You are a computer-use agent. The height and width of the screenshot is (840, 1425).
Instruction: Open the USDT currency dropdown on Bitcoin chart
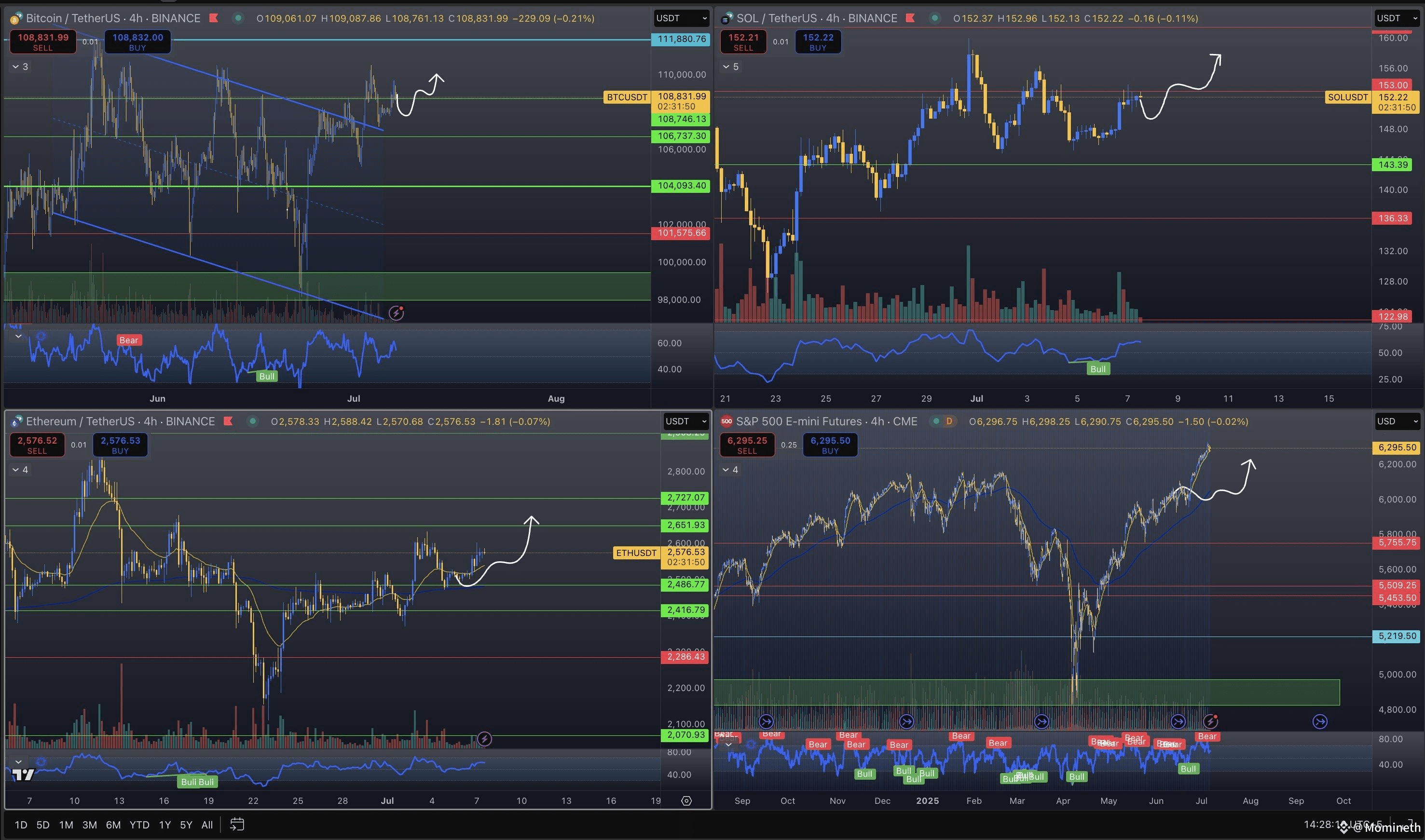point(682,18)
